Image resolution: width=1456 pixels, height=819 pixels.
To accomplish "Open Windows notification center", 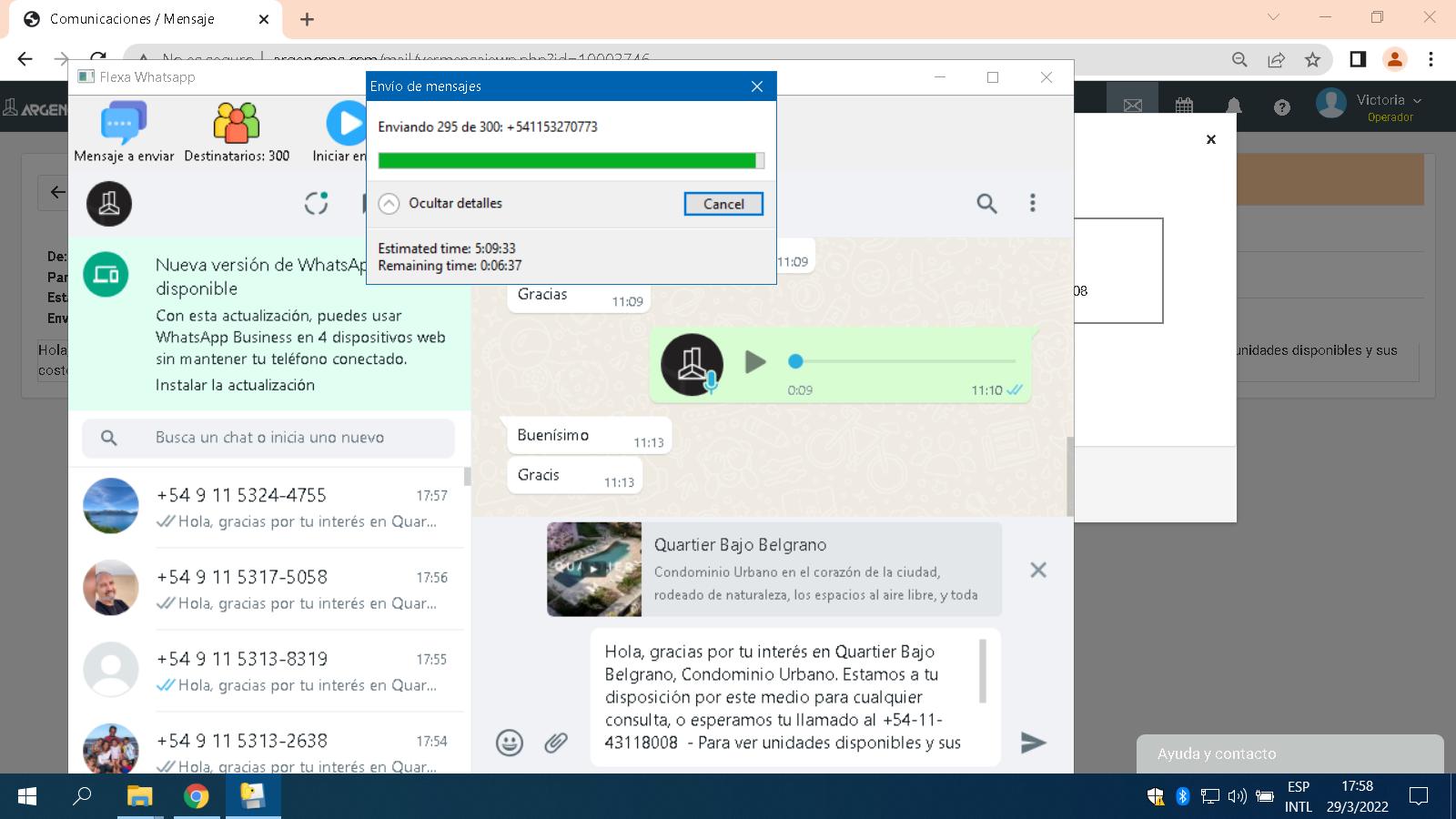I will [x=1419, y=796].
